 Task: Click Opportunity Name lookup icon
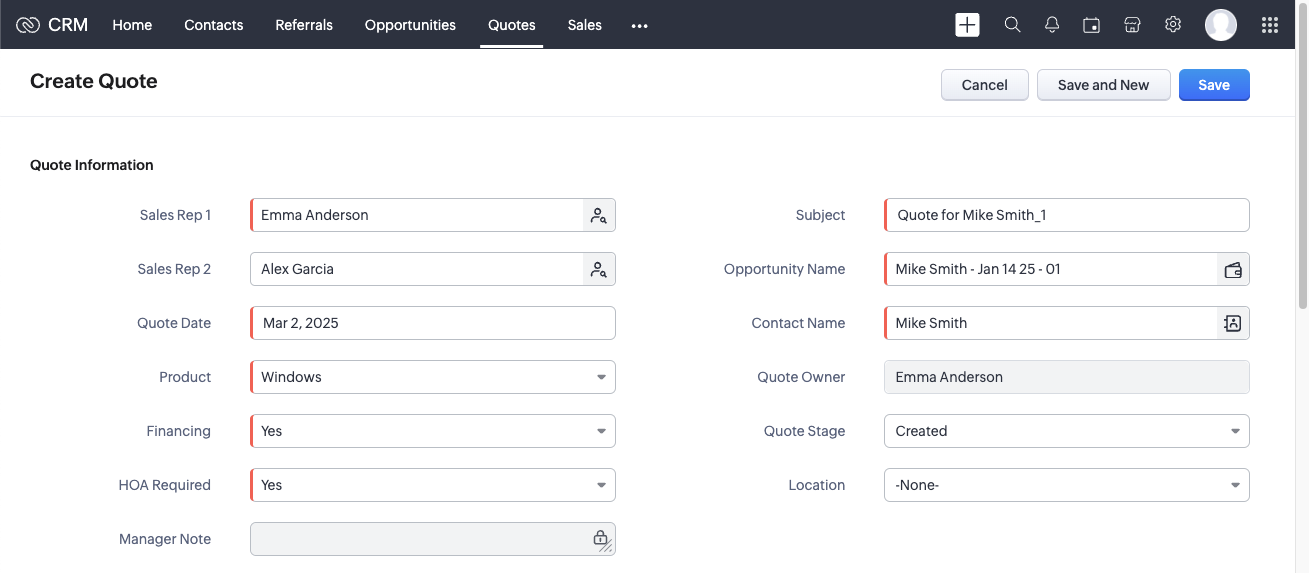click(1233, 269)
